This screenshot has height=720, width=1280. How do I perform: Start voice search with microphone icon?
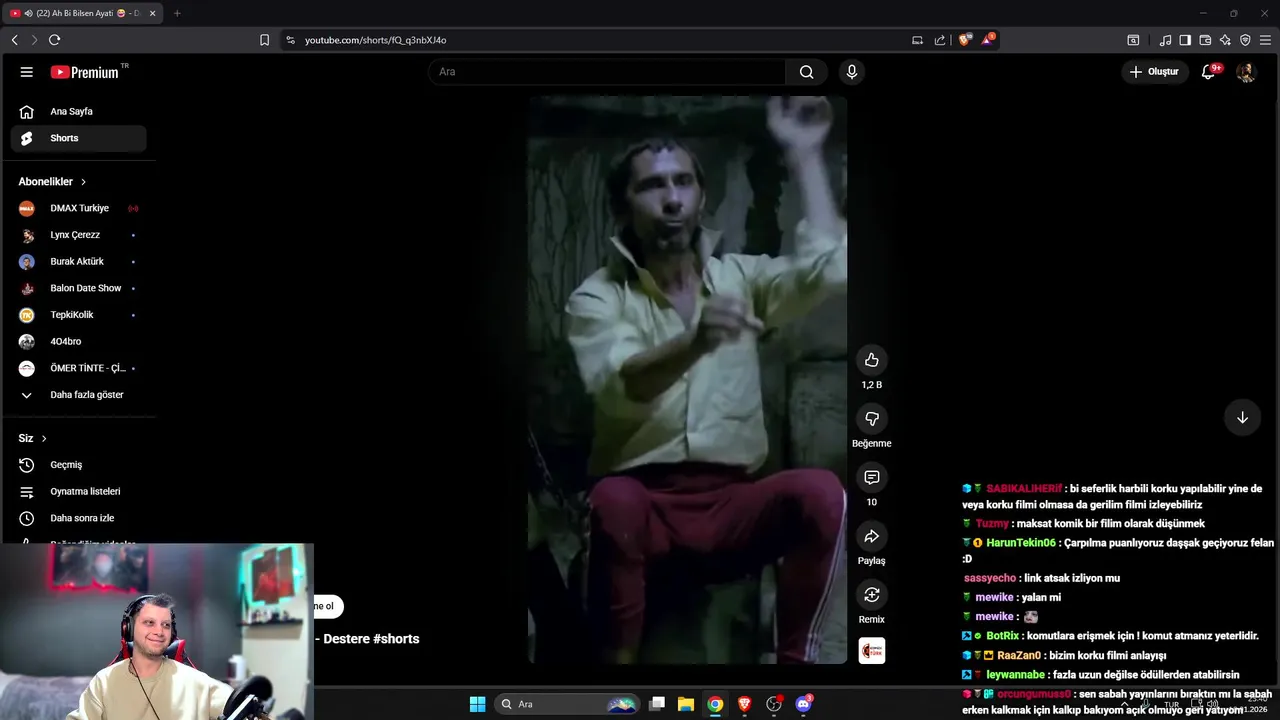pyautogui.click(x=852, y=72)
